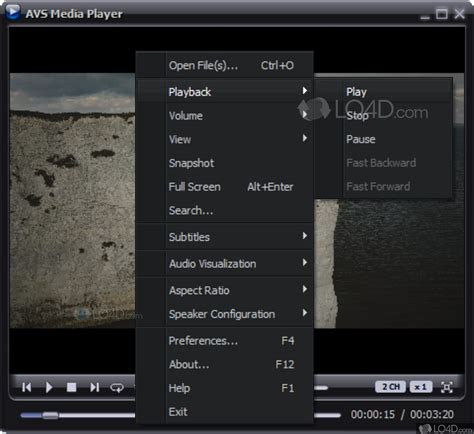
Task: Open the Playback submenu entry
Action: coord(224,92)
